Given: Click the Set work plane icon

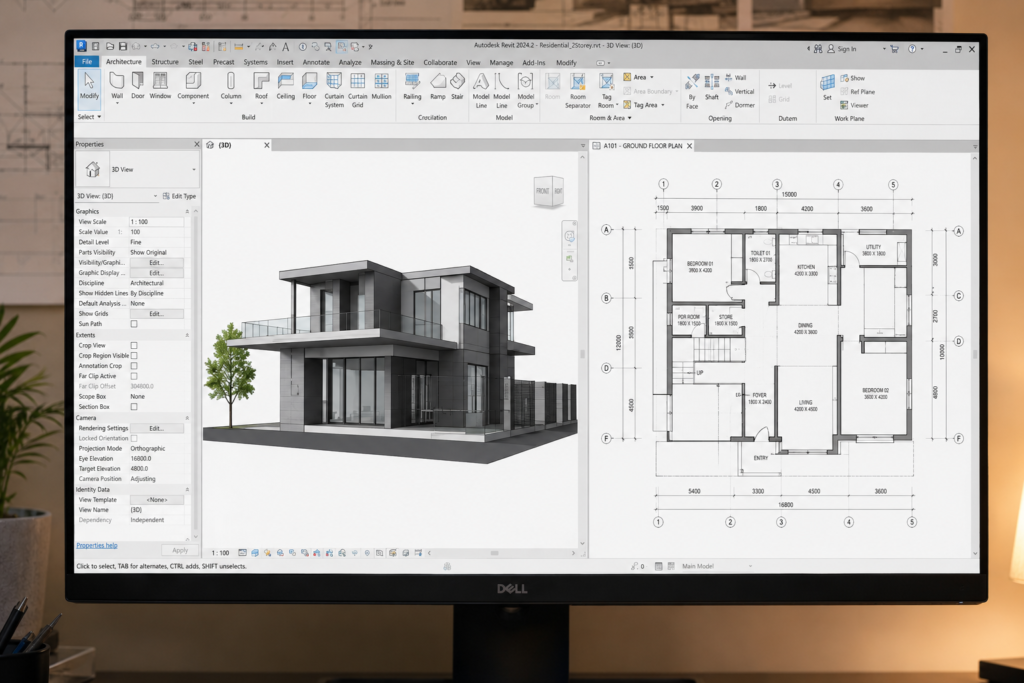Looking at the screenshot, I should click(827, 87).
